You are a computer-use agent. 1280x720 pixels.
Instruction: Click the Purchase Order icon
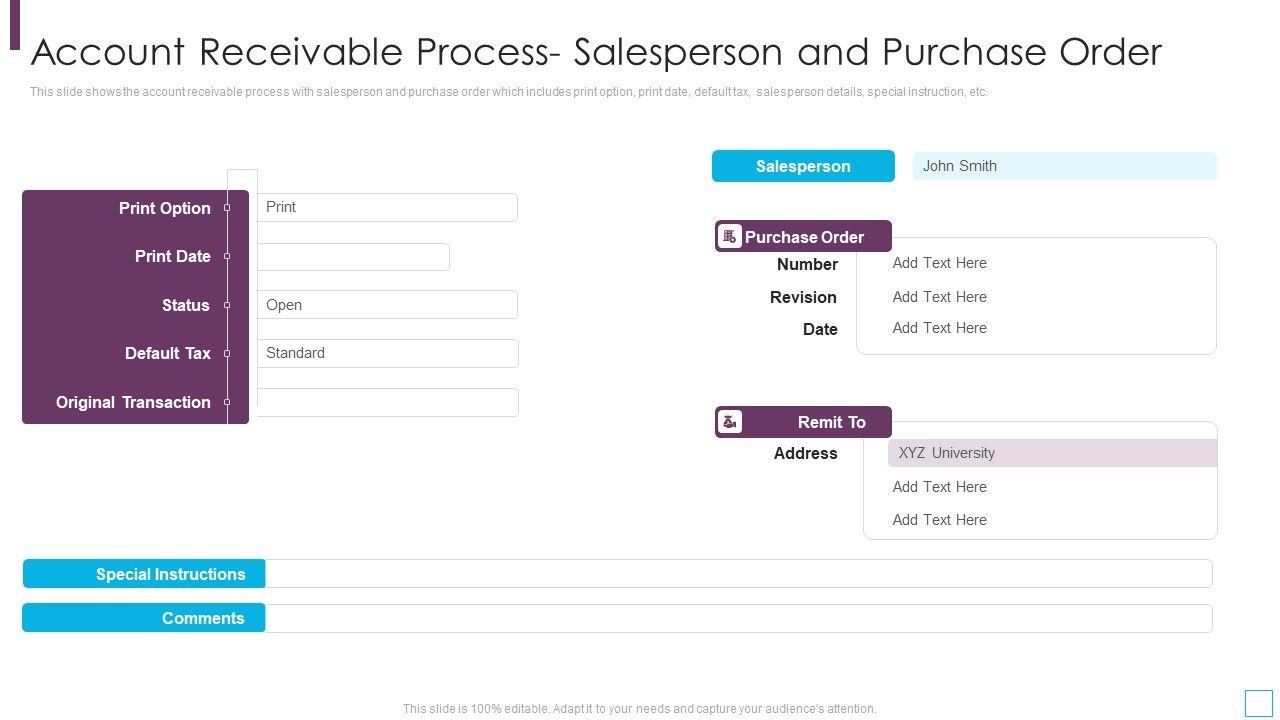[x=730, y=236]
